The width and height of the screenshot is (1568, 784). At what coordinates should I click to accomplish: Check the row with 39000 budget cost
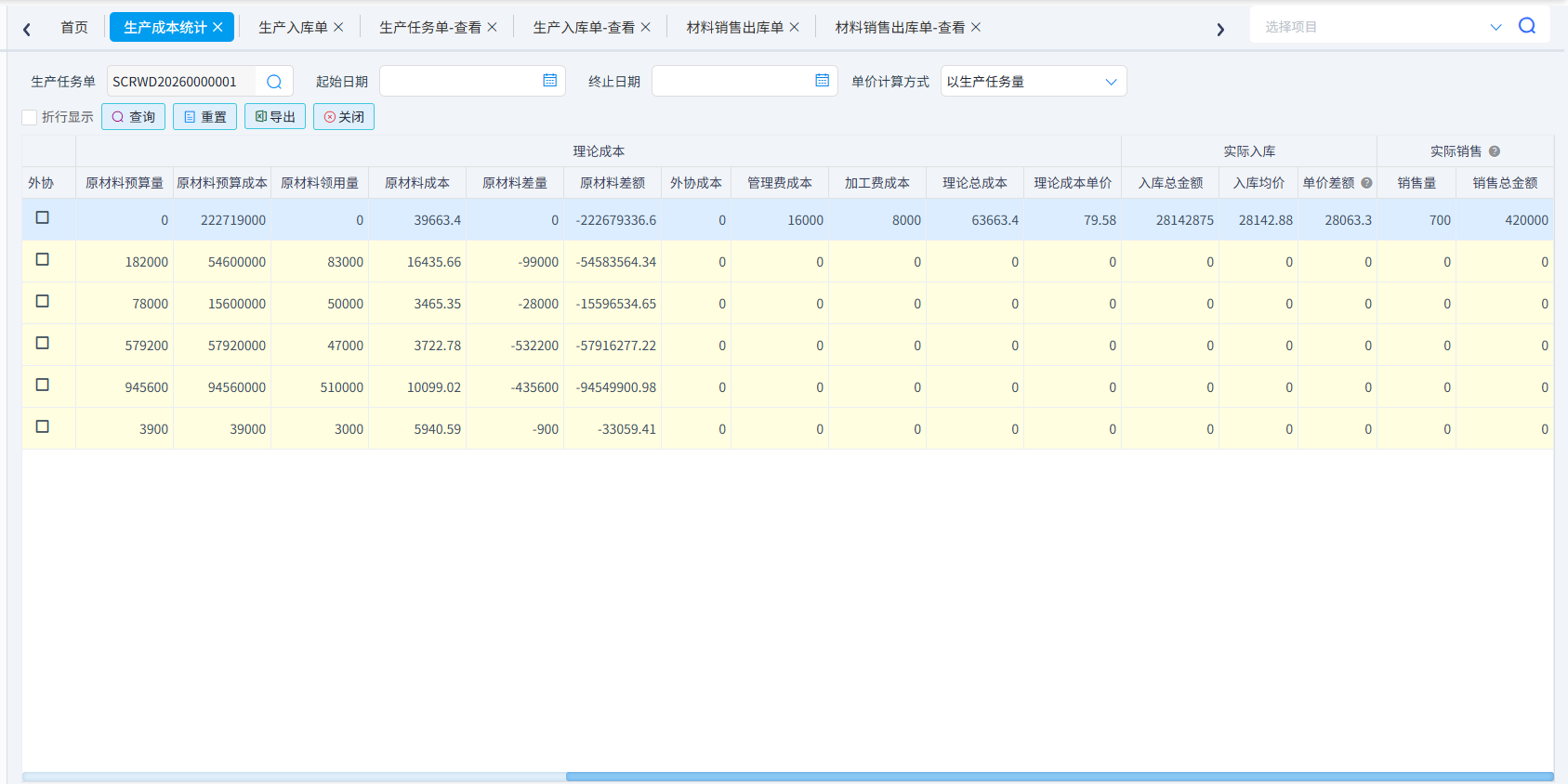point(42,426)
